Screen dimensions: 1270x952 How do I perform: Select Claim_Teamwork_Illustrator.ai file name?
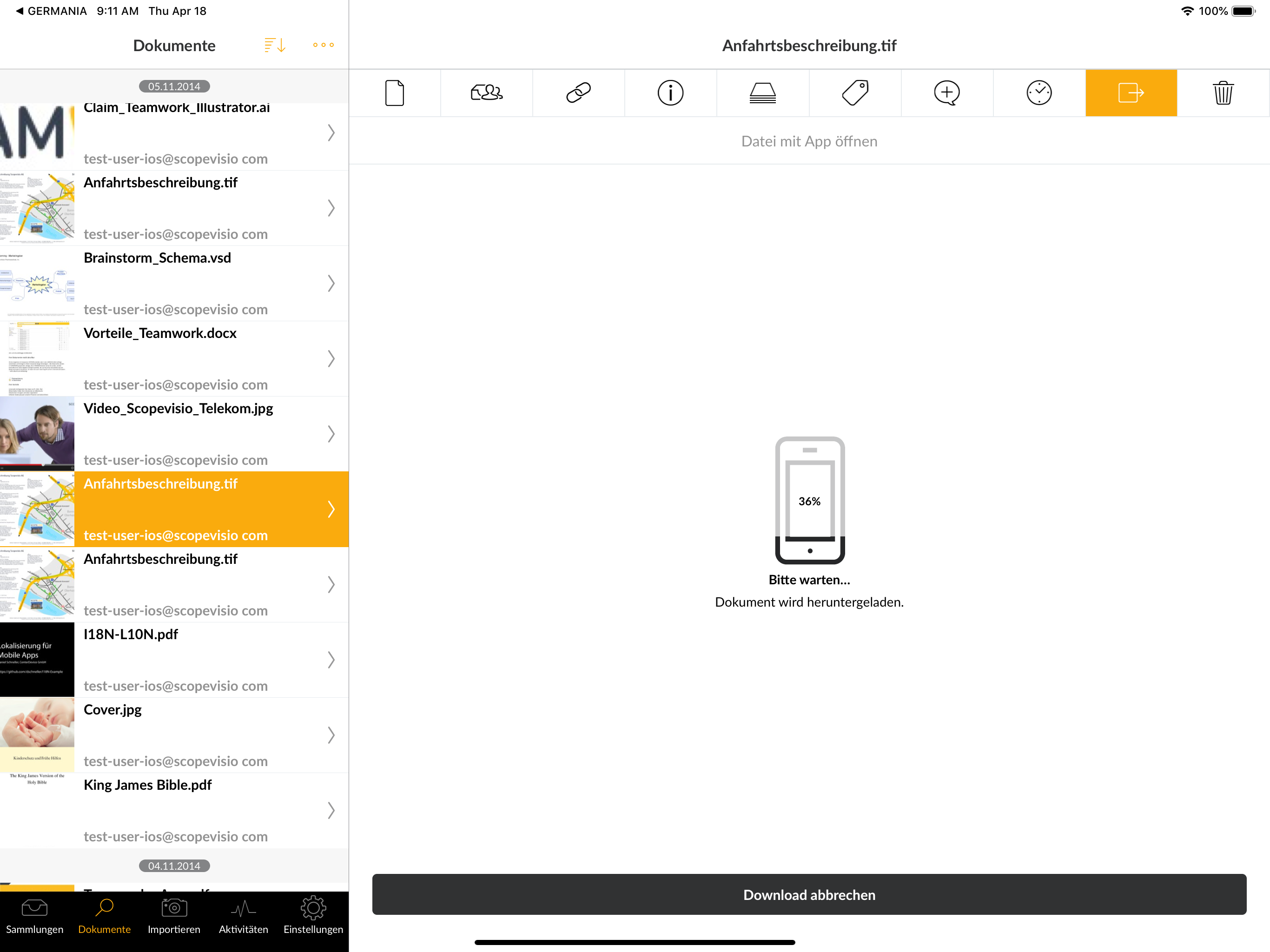coord(177,107)
